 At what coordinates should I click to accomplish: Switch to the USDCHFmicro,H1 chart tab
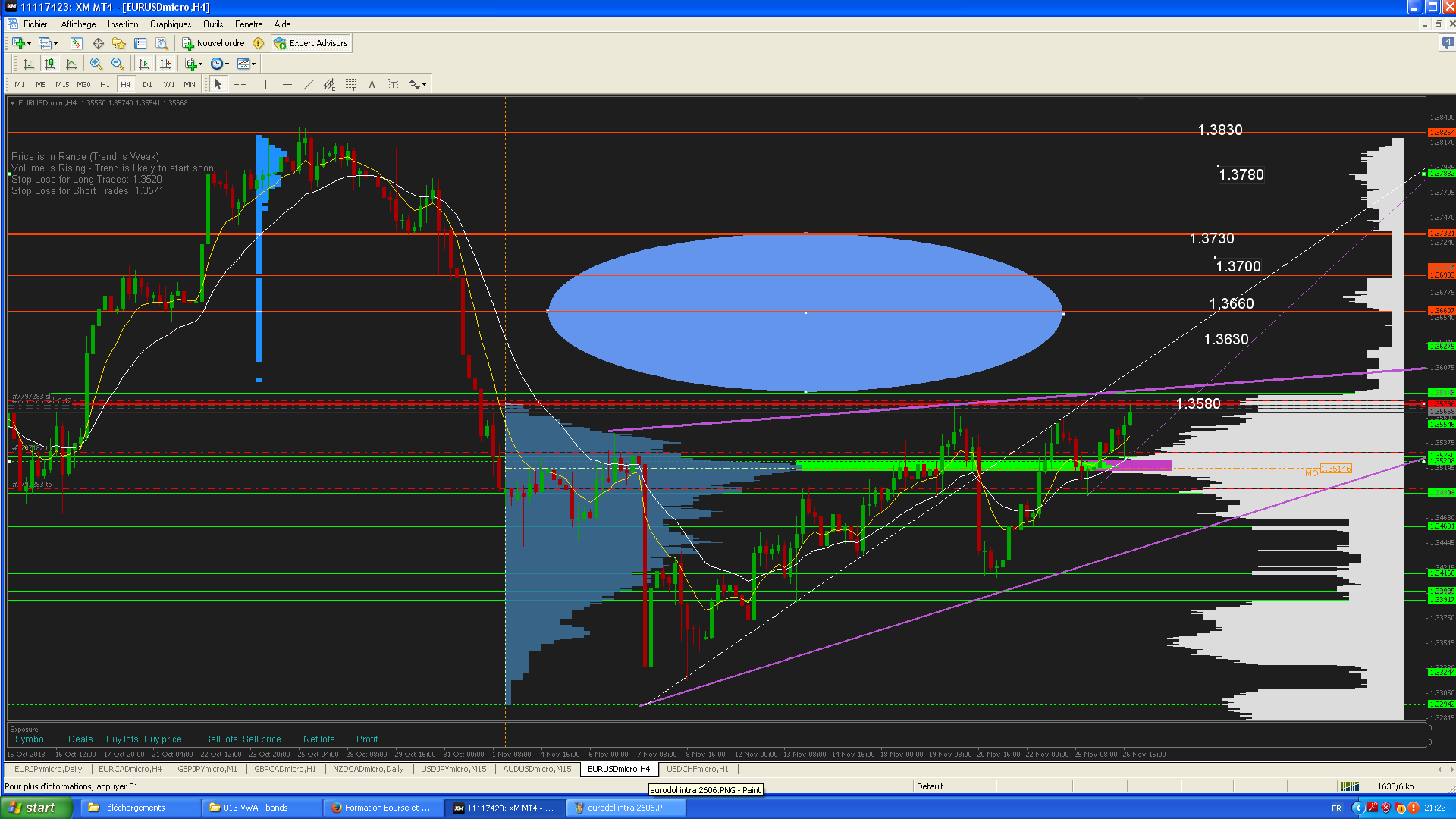tap(697, 769)
